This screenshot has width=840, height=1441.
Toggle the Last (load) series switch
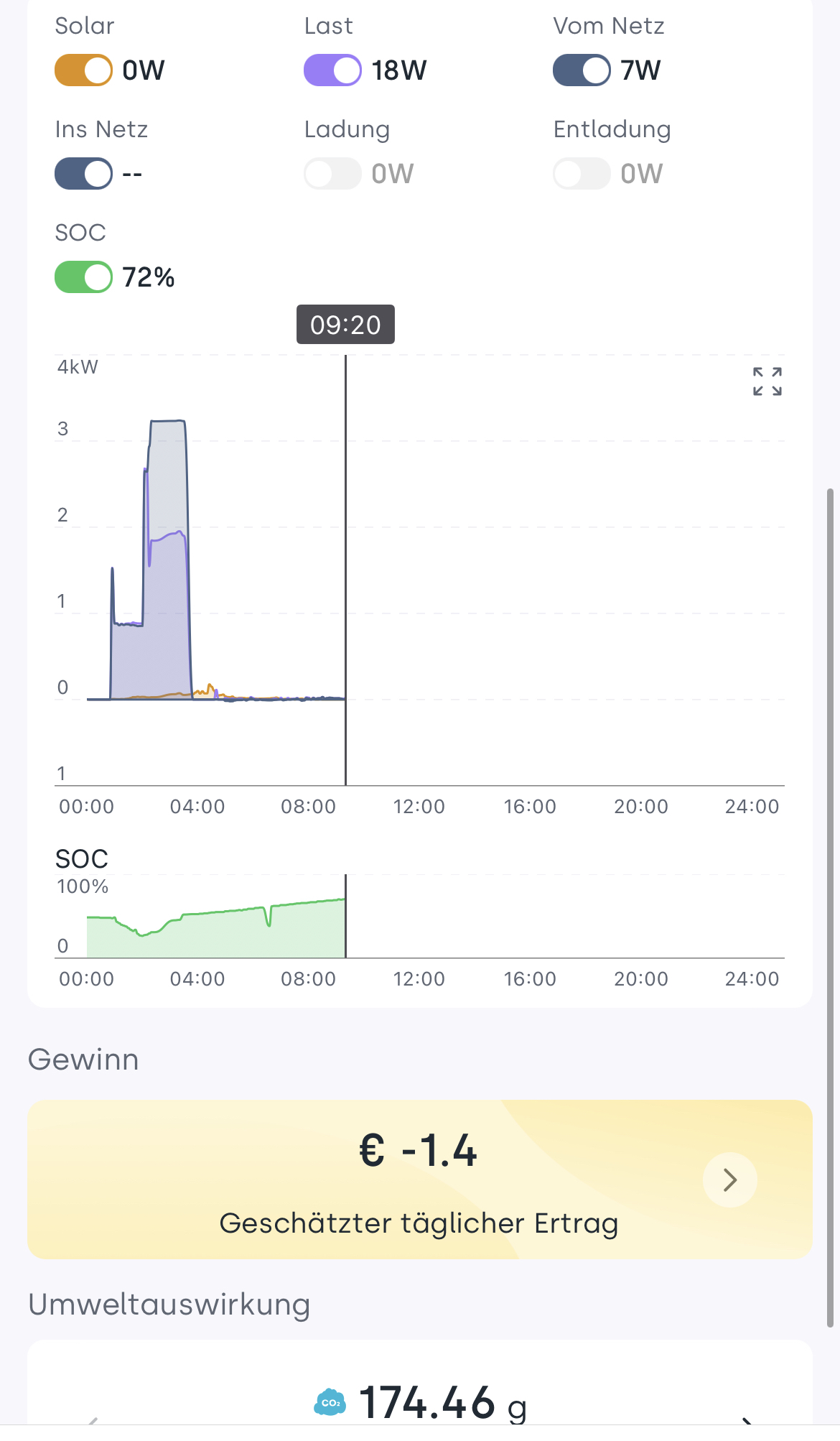click(332, 70)
